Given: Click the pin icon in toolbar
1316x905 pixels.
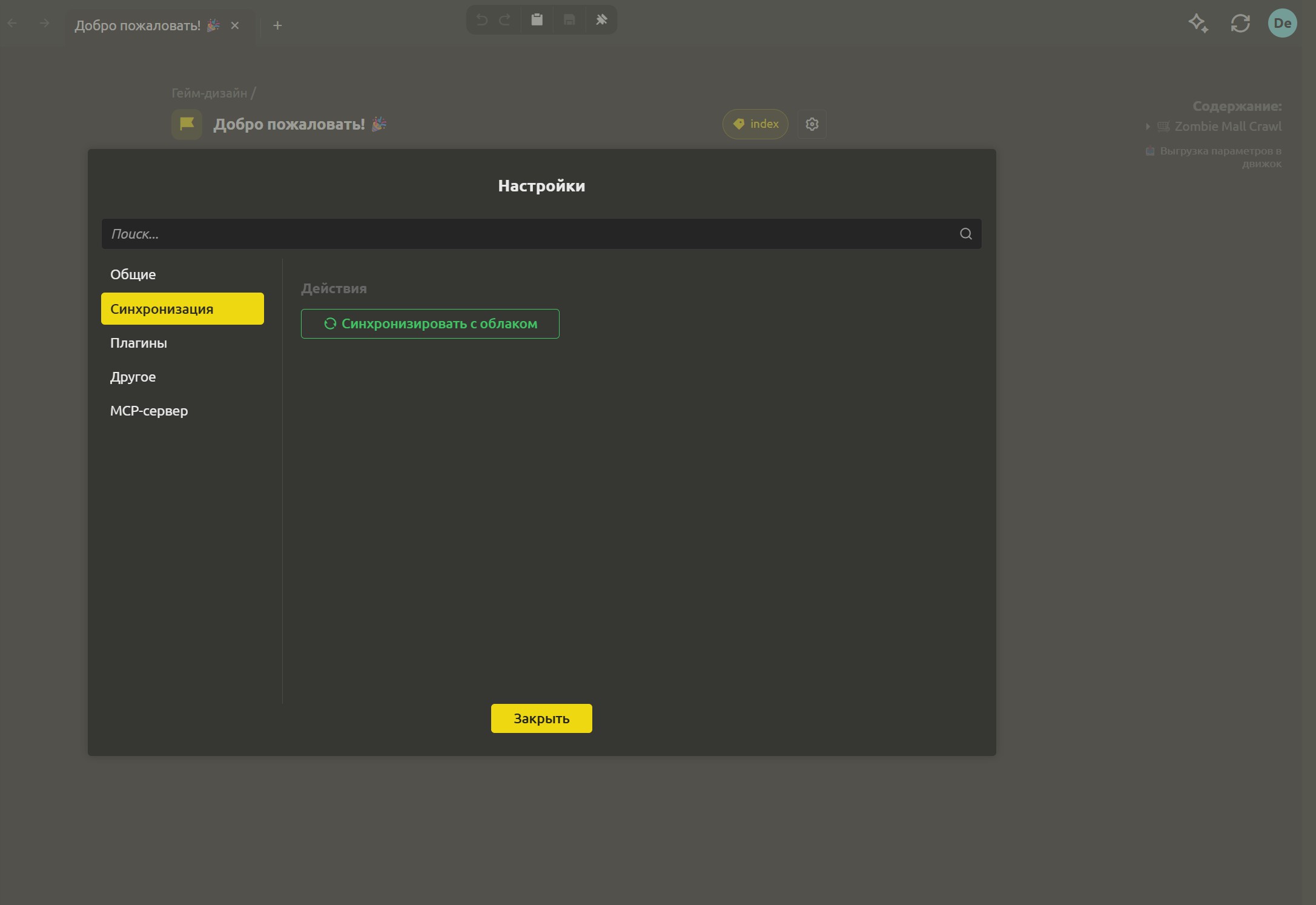Looking at the screenshot, I should click(x=601, y=20).
